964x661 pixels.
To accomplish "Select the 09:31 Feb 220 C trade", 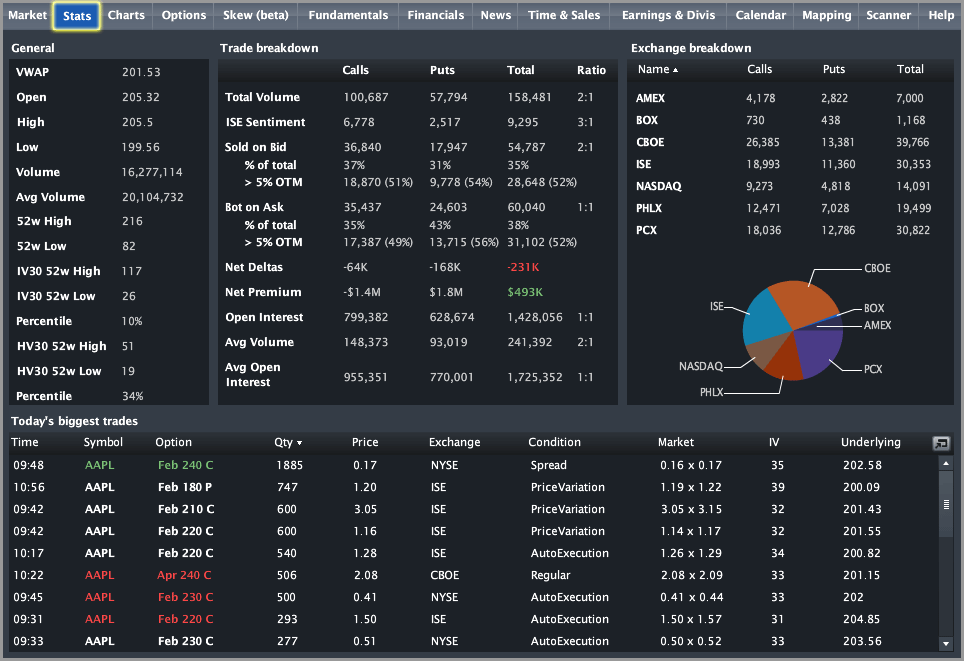I will [473, 619].
